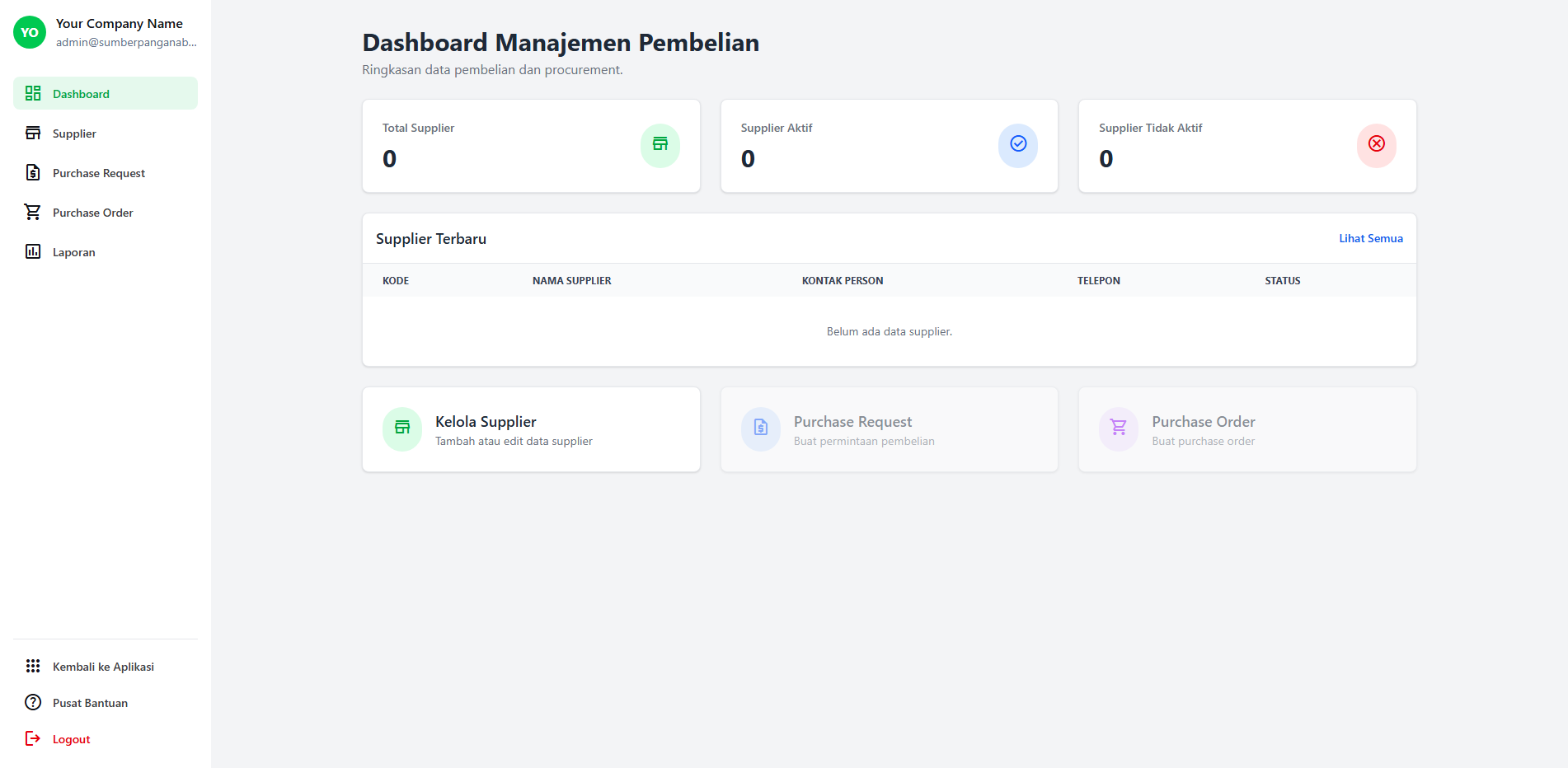
Task: Open Laporan via its chart icon
Action: pyautogui.click(x=33, y=251)
